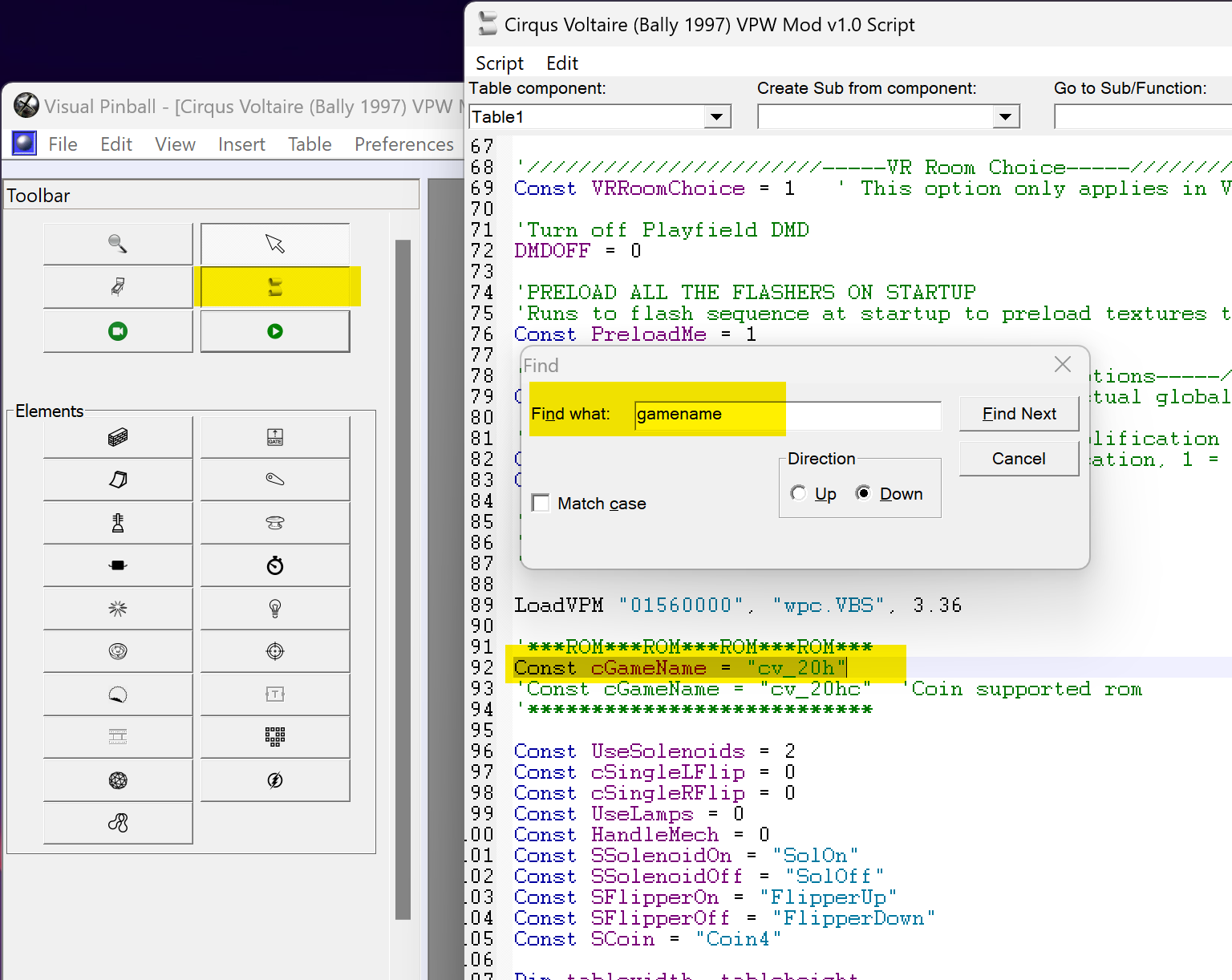
Task: Open the Create Sub from component dropdown
Action: tap(1007, 116)
